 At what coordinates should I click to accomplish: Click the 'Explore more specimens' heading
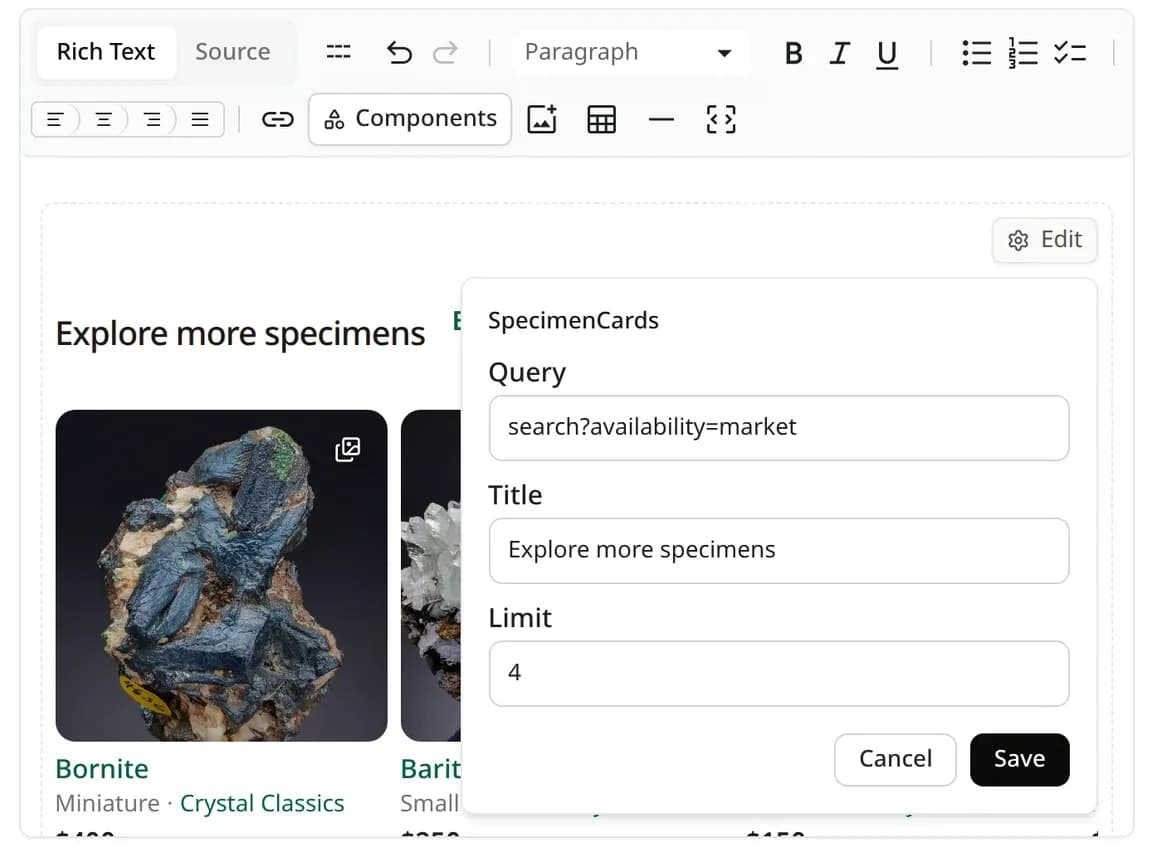(x=240, y=334)
